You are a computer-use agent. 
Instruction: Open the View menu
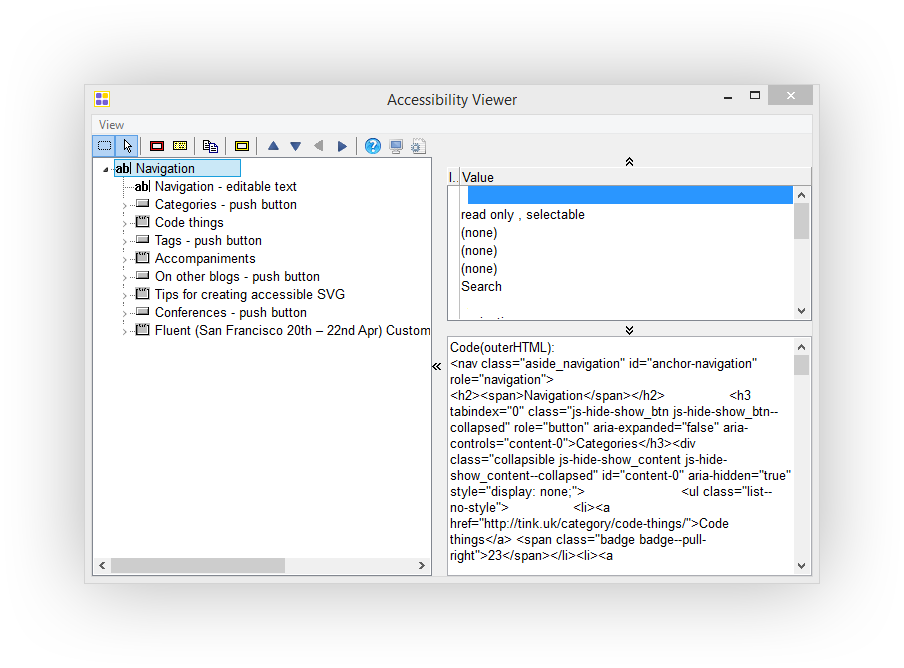111,125
